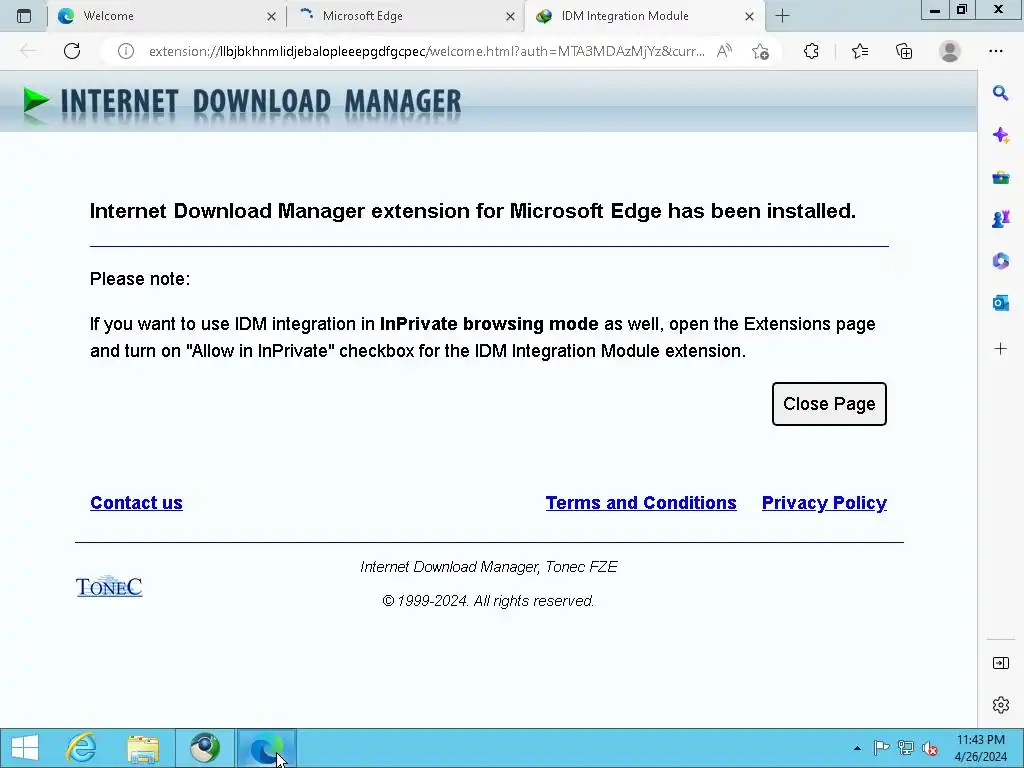This screenshot has height=768, width=1024.
Task: Refresh the current page
Action: point(72,51)
